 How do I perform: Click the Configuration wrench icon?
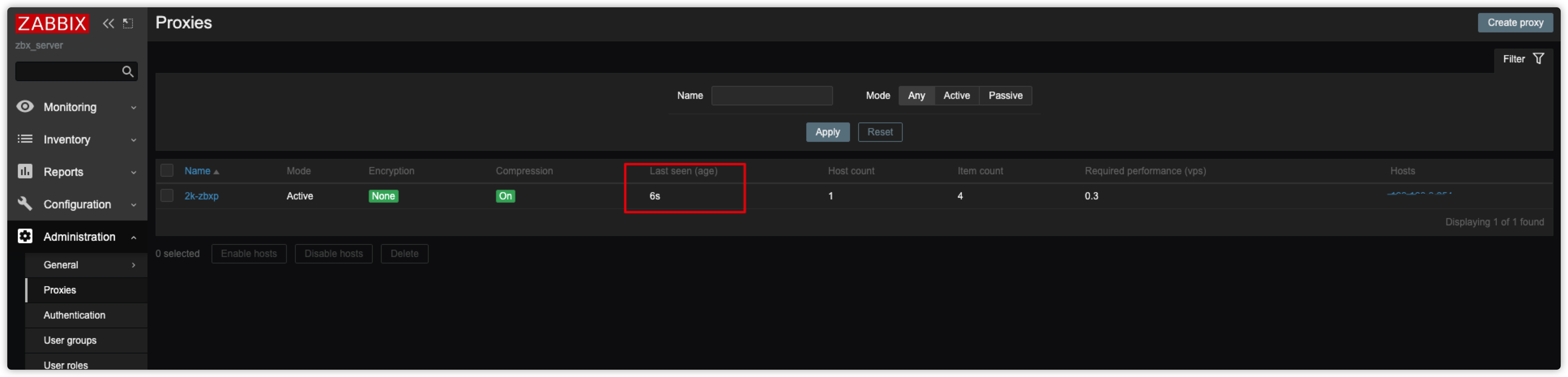click(25, 203)
